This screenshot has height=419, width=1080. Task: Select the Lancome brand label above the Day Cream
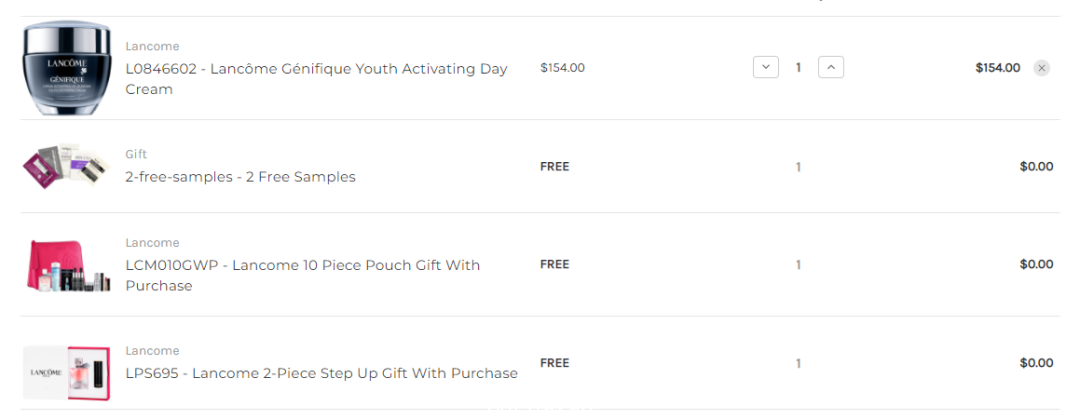point(152,46)
